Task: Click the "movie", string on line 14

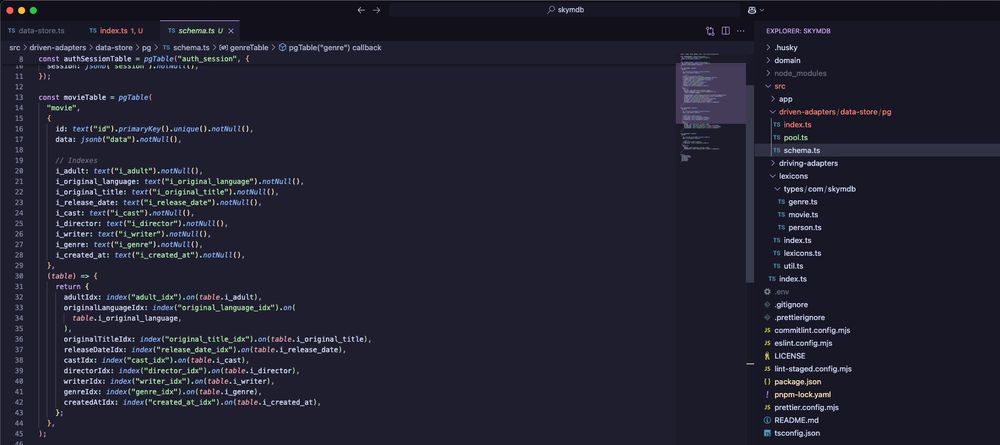Action: click(x=64, y=108)
